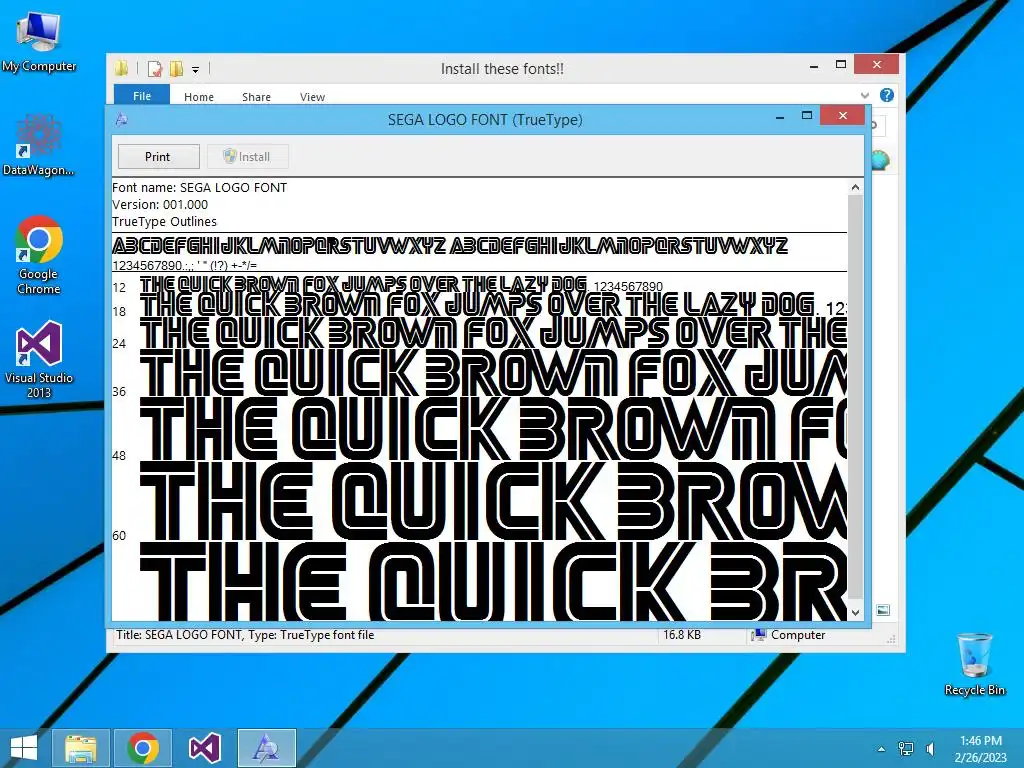This screenshot has width=1024, height=768.
Task: Click Explorer large icons view toggle
Action: [x=883, y=611]
